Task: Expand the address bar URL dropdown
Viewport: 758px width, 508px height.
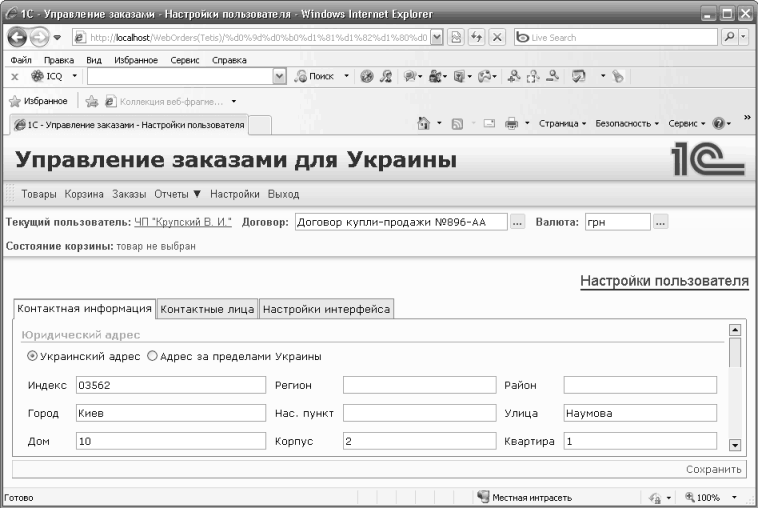Action: (436, 37)
